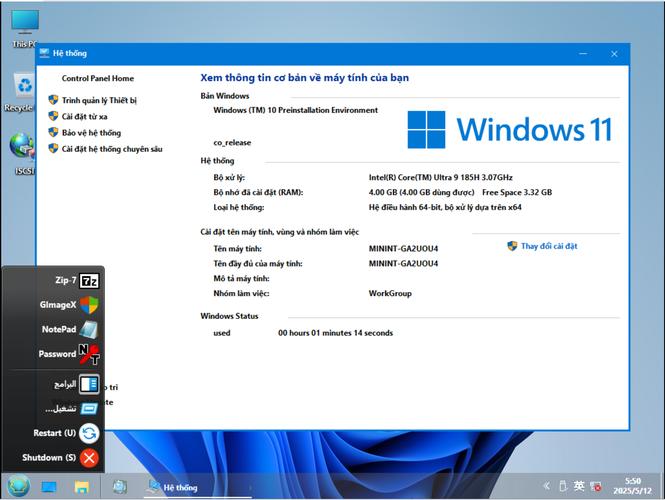Expand hidden tray icons chevron
Image resolution: width=665 pixels, height=500 pixels.
547,486
